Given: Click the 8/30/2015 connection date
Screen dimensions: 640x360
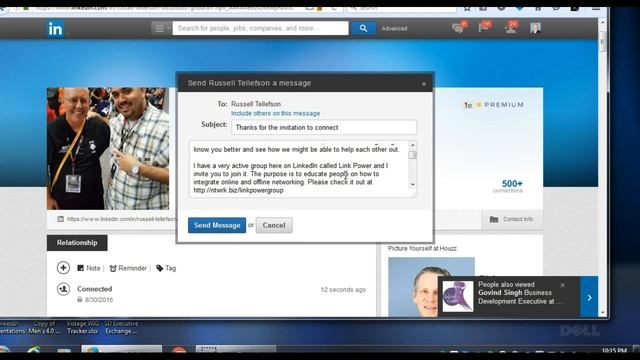Looking at the screenshot, I should pos(99,300).
